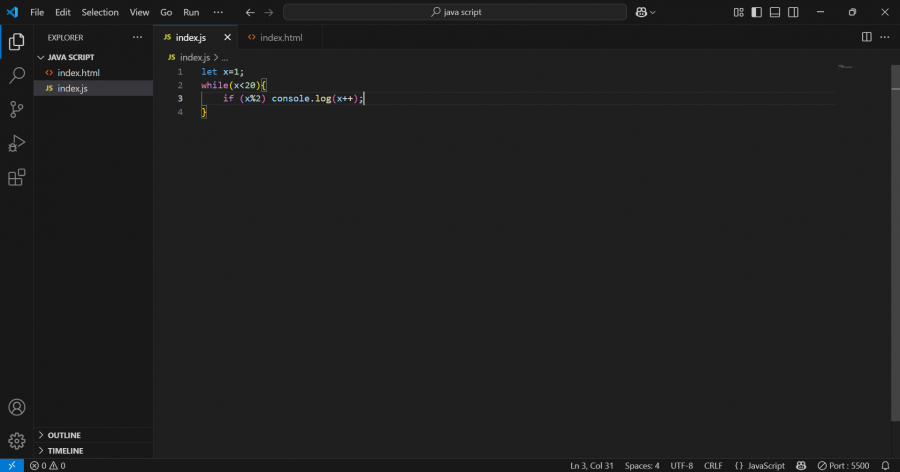This screenshot has width=900, height=472.
Task: Click the Customize Layout icon
Action: click(738, 12)
